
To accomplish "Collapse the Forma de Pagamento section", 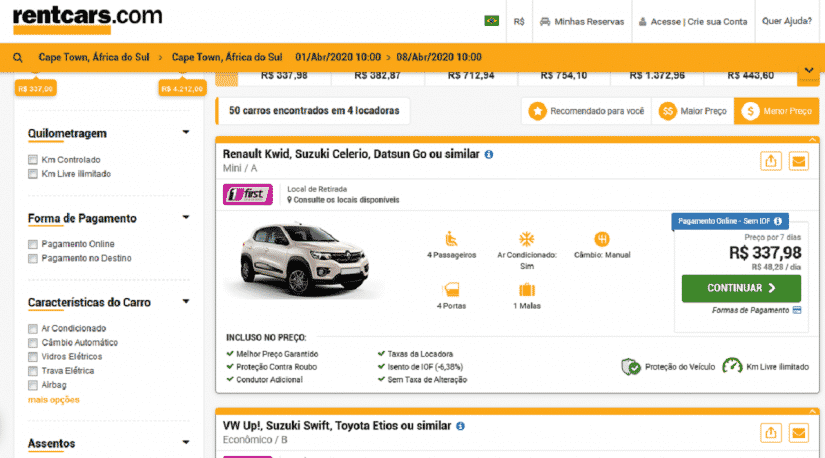I will click(186, 217).
